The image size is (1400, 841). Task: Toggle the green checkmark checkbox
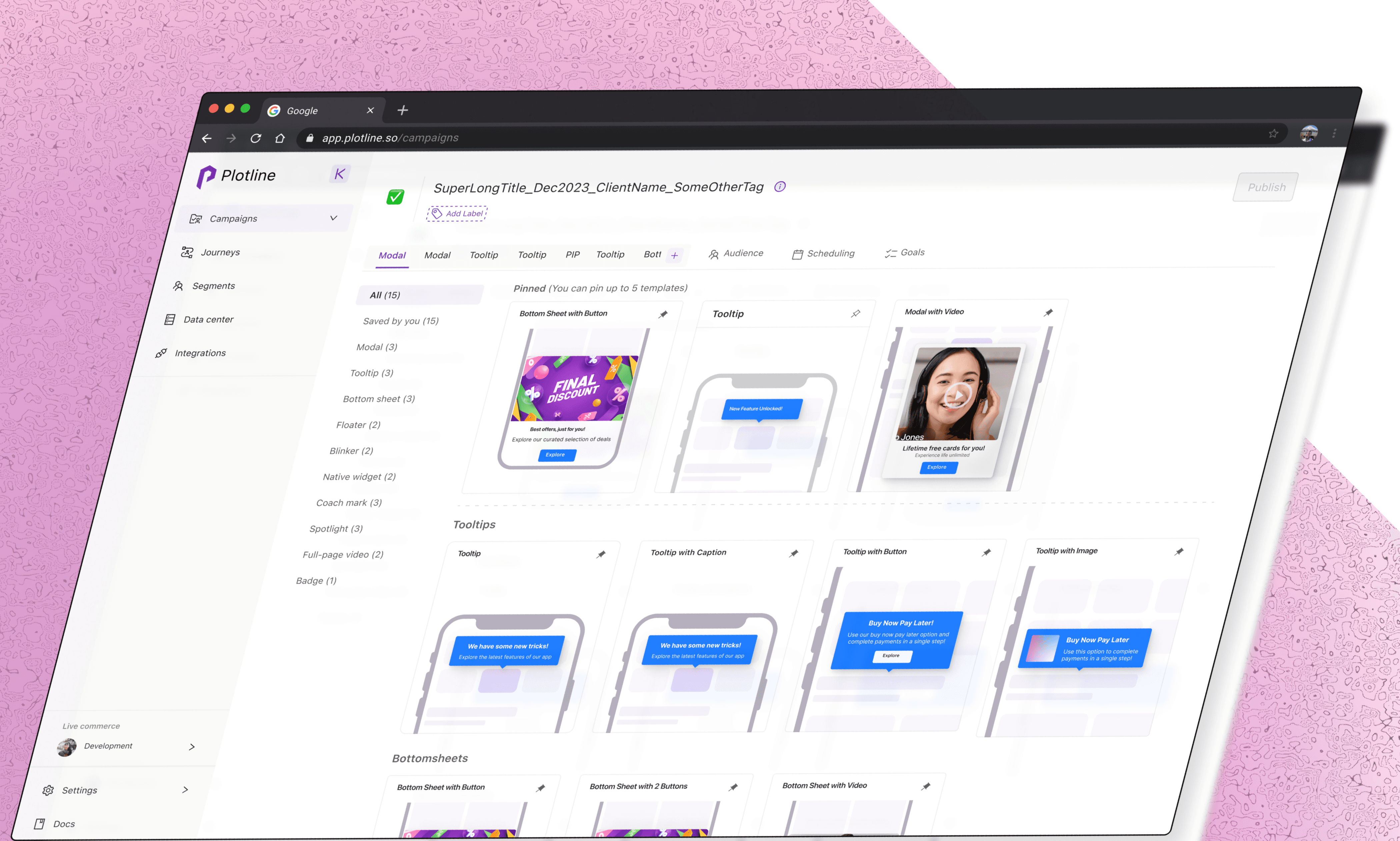(395, 197)
